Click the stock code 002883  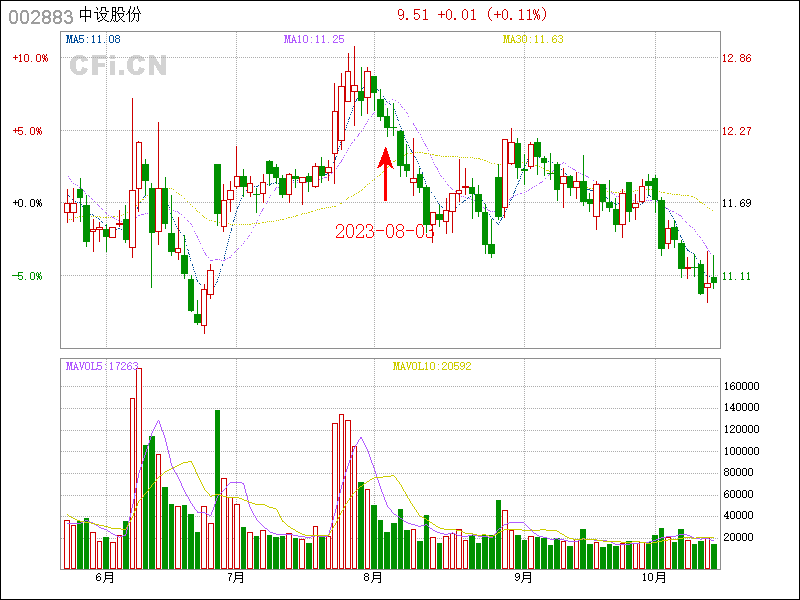click(39, 17)
